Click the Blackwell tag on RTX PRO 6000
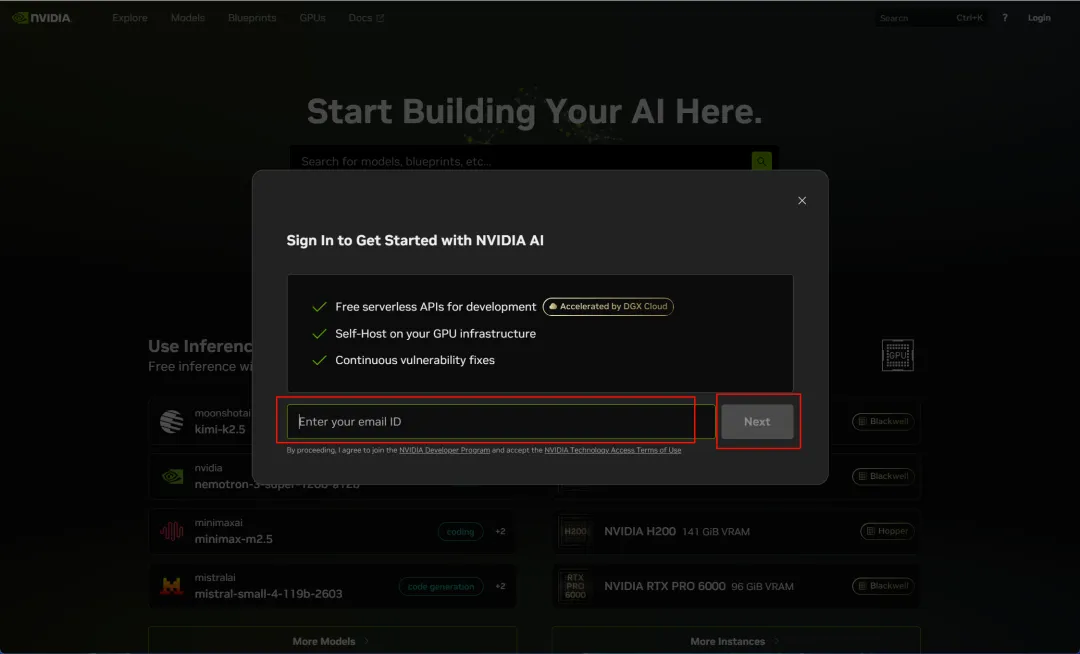 pyautogui.click(x=883, y=586)
